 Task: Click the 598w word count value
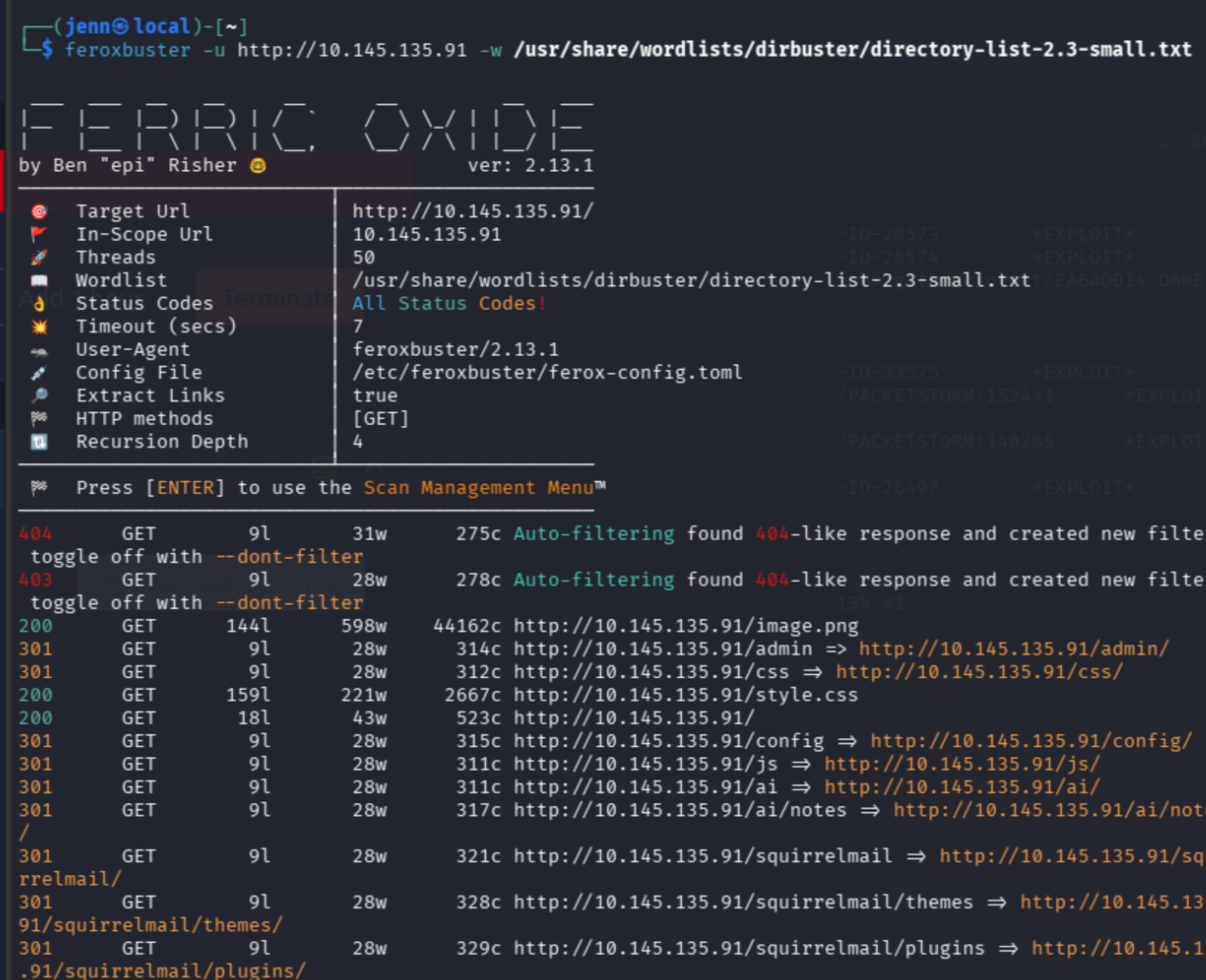pos(363,625)
